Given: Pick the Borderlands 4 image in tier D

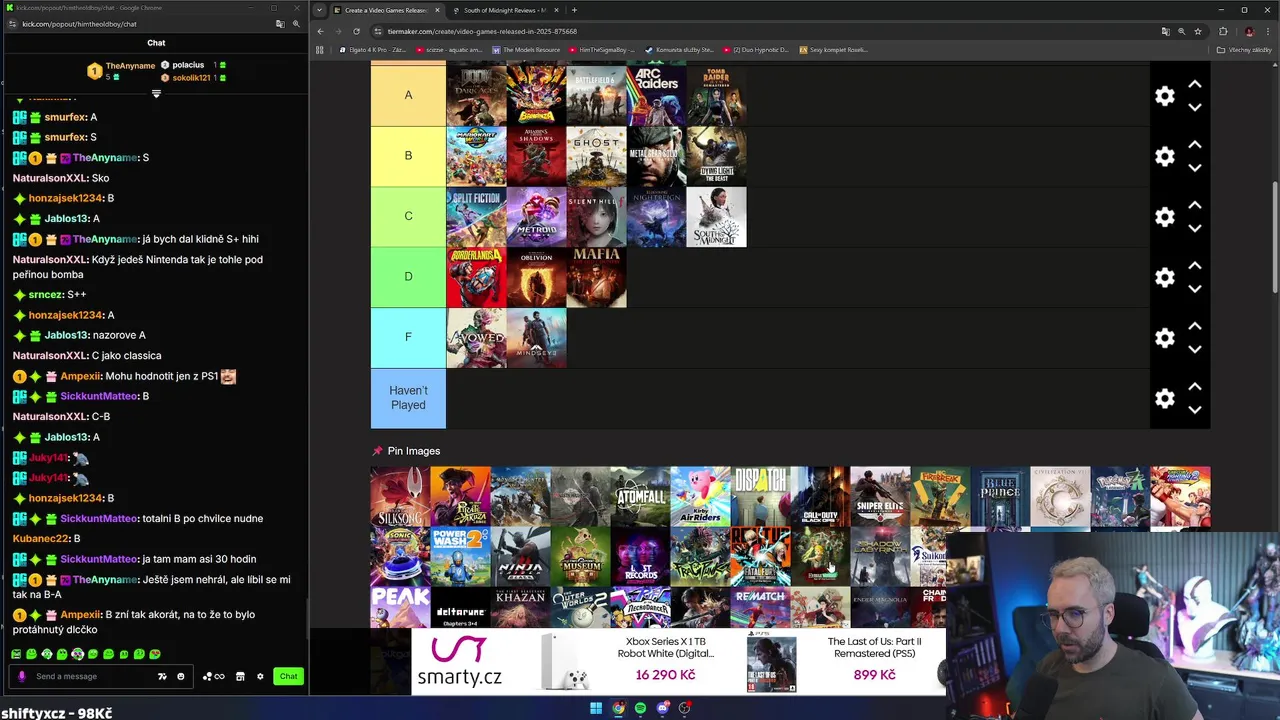Looking at the screenshot, I should pos(476,277).
